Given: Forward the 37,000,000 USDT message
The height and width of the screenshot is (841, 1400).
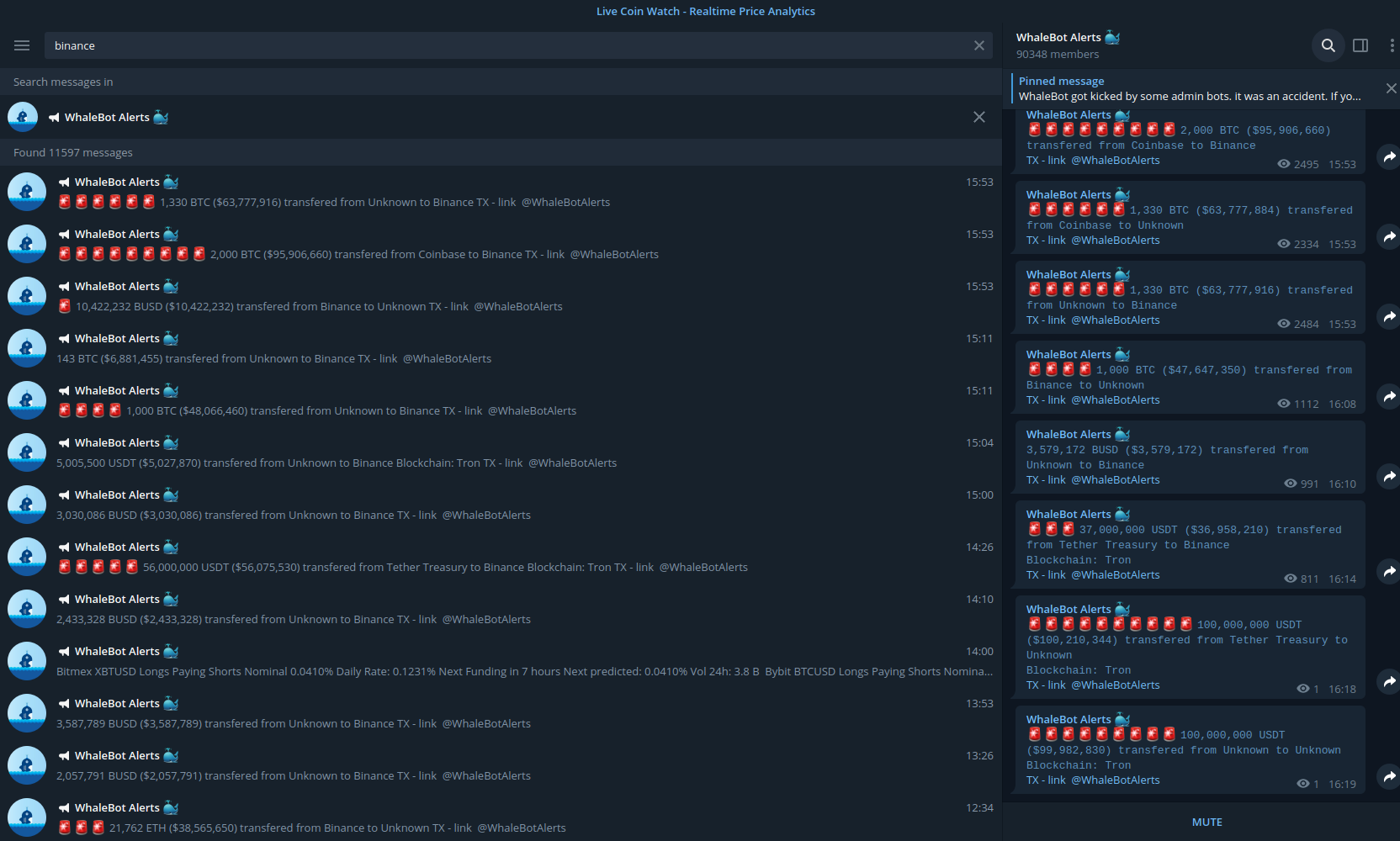Looking at the screenshot, I should (x=1389, y=571).
